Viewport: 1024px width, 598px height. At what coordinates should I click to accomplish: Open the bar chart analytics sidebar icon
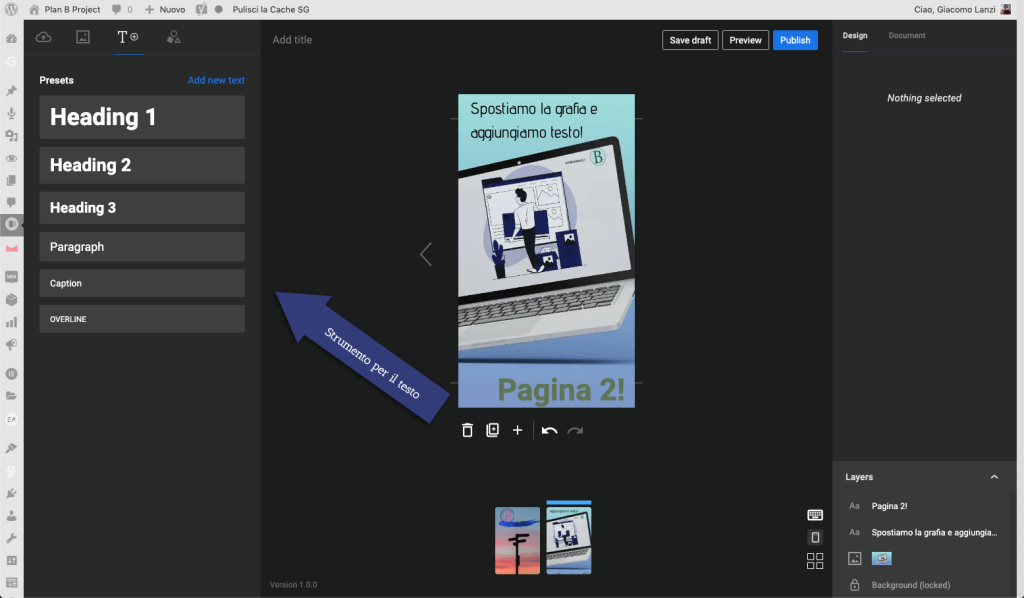[11, 322]
